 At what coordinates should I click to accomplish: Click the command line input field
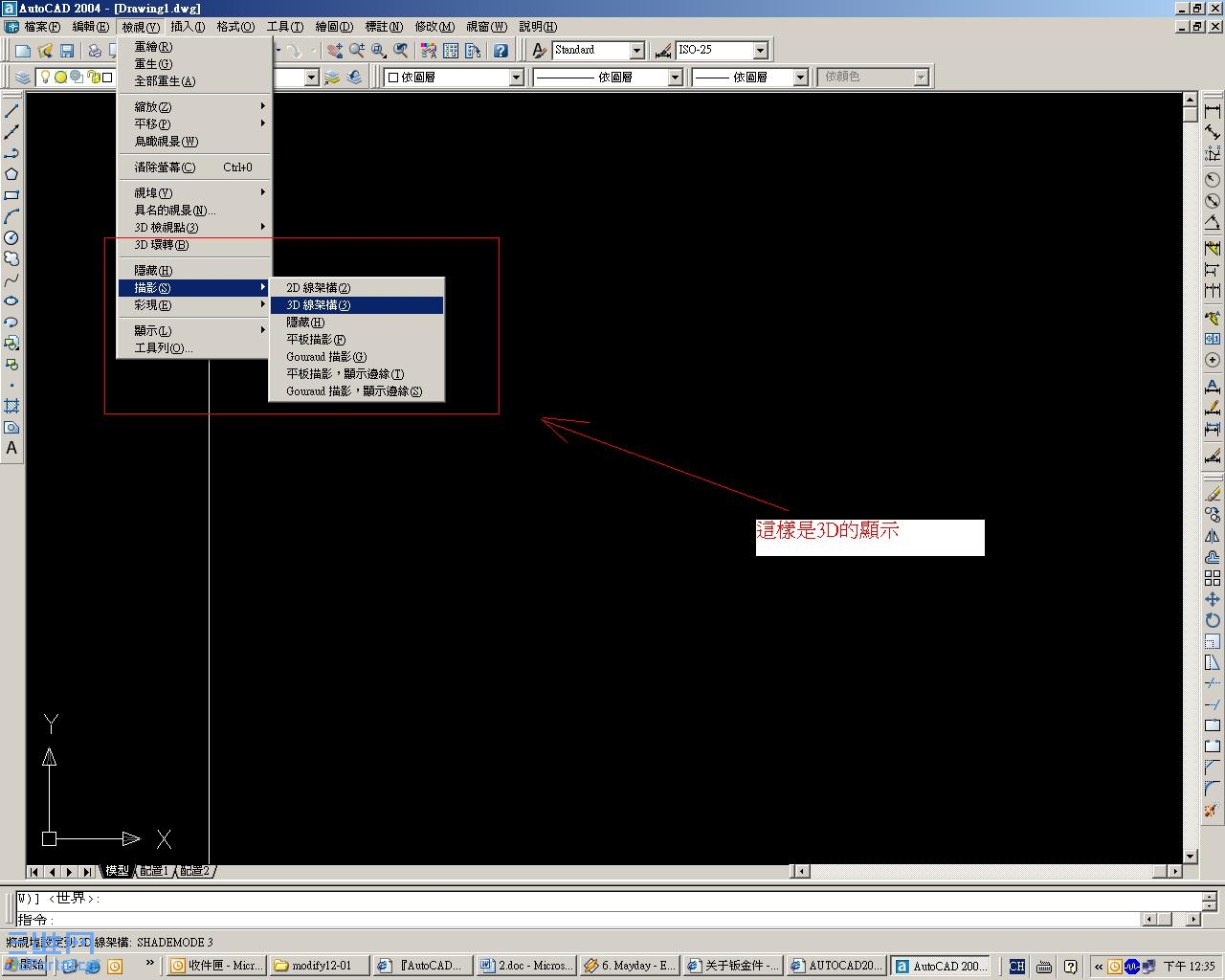[579, 920]
